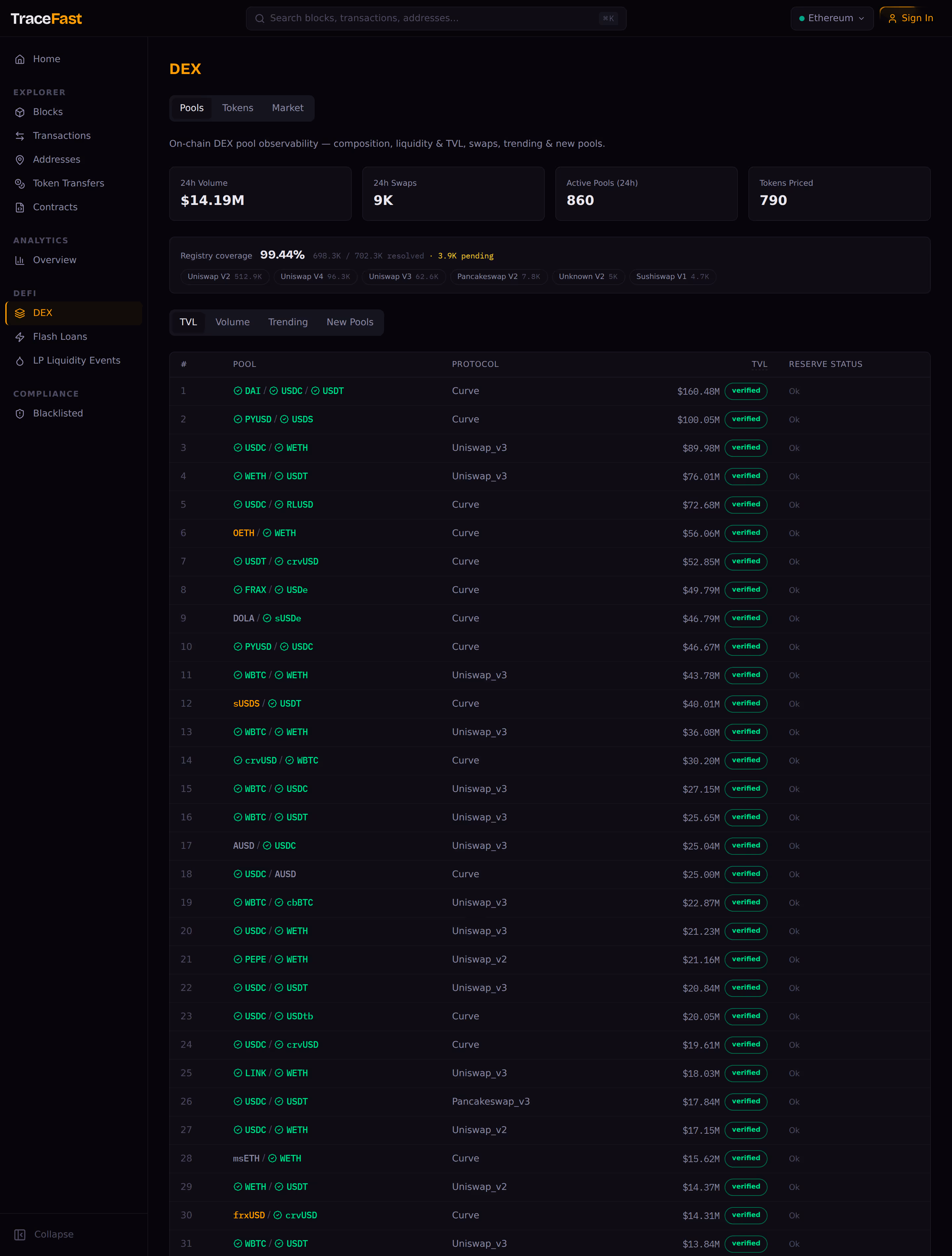Click the Pancakeswap_v3 protocol cell

click(491, 1102)
